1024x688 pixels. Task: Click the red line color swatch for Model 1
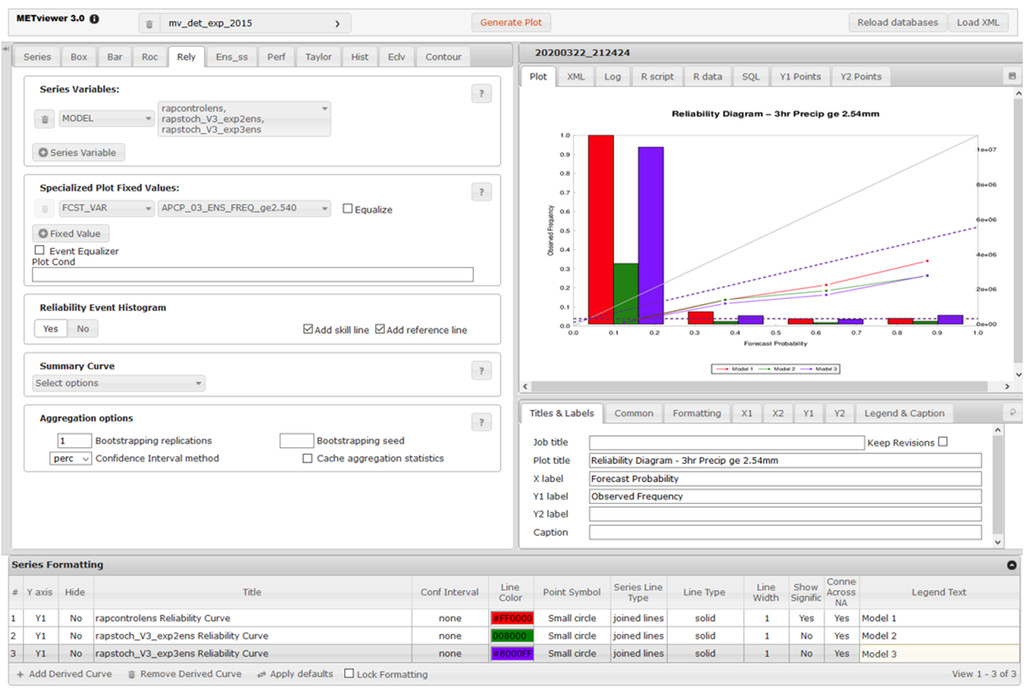pos(513,618)
